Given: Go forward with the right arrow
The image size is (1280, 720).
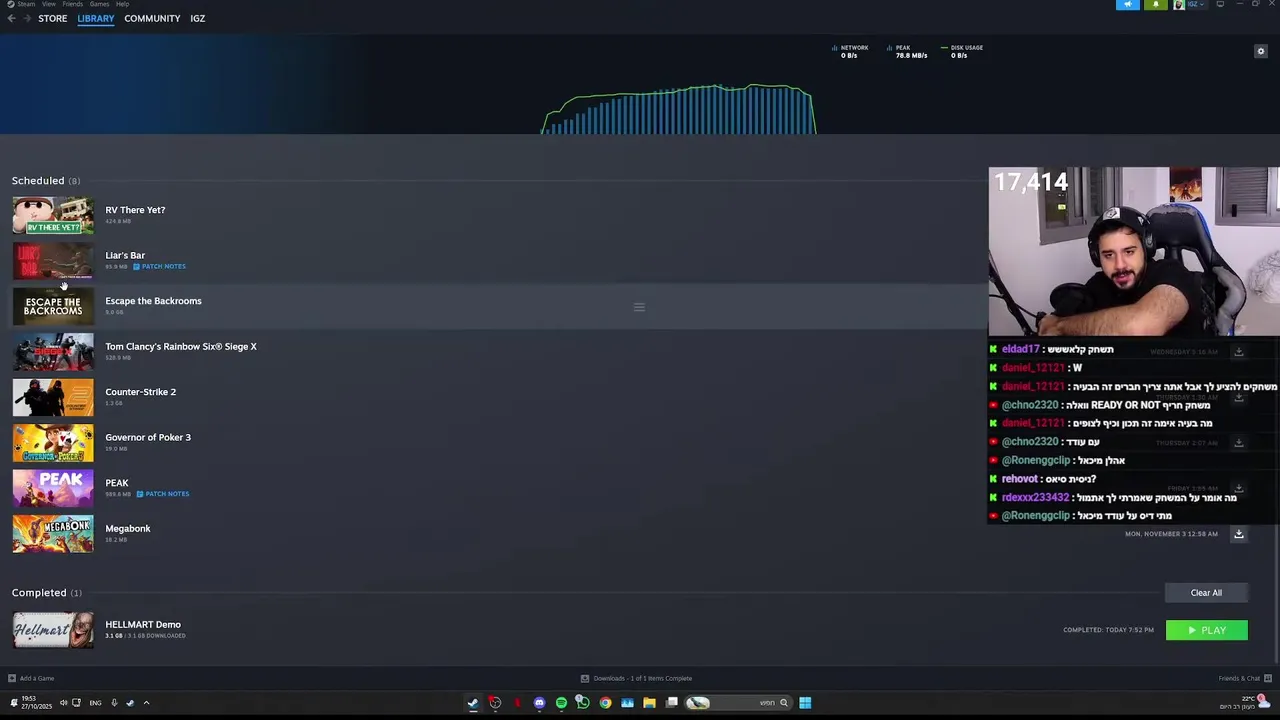Looking at the screenshot, I should tap(26, 18).
